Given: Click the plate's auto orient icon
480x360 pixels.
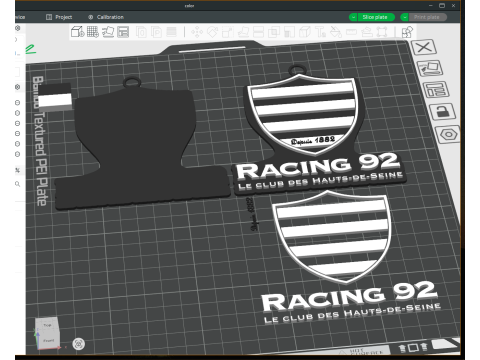Looking at the screenshot, I should click(430, 68).
